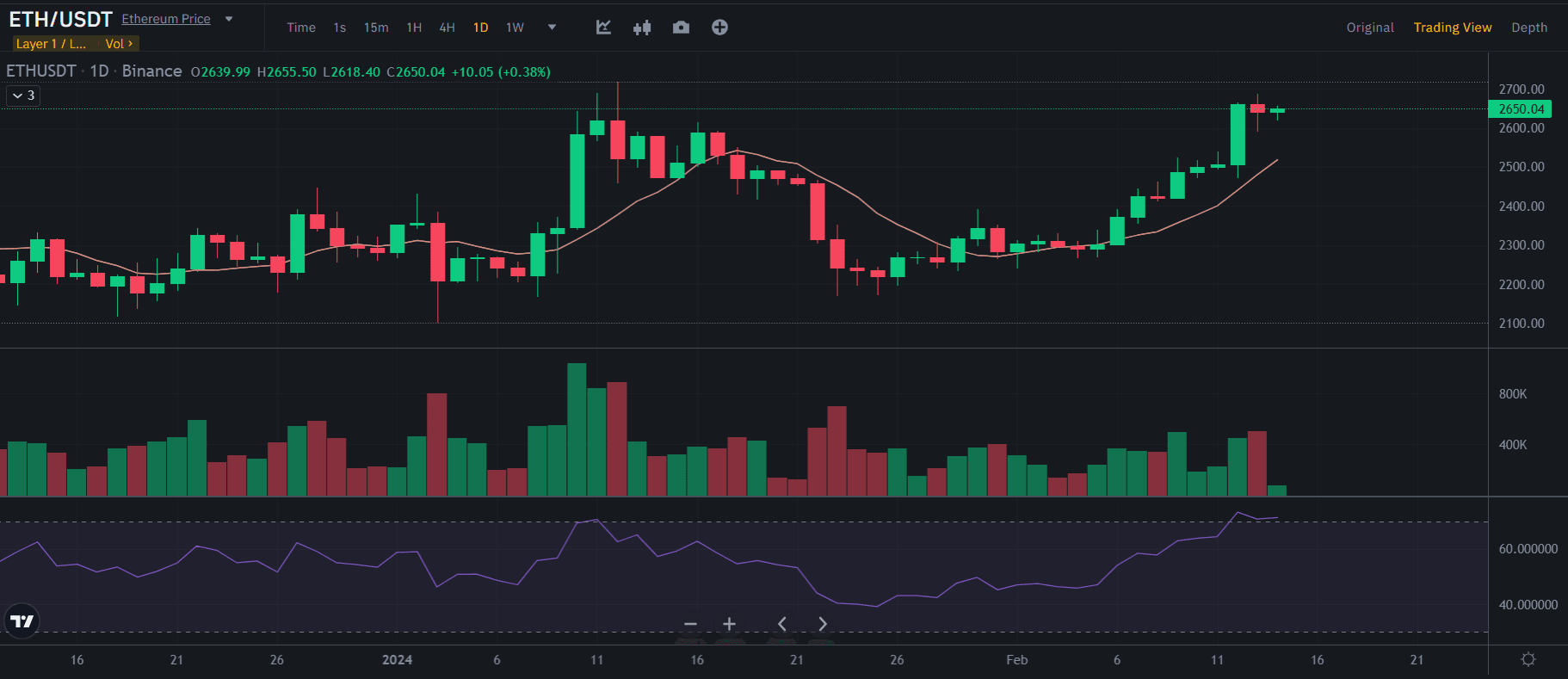Image resolution: width=1568 pixels, height=679 pixels.
Task: Open the technical indicators chart icon
Action: coord(603,28)
